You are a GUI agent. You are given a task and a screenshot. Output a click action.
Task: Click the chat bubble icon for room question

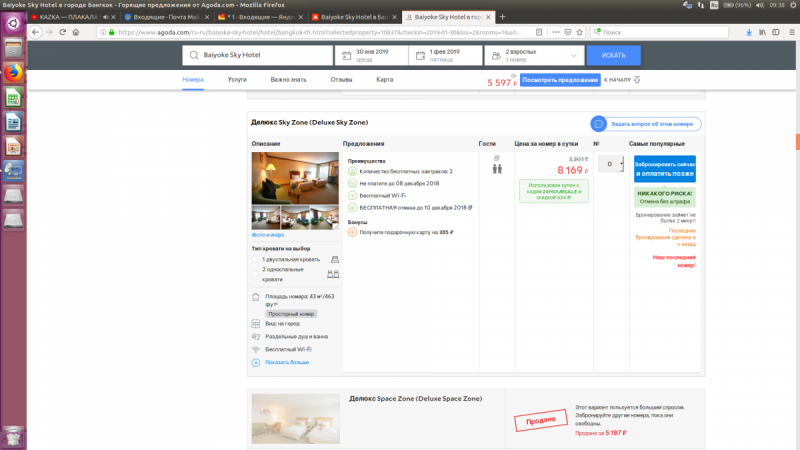pyautogui.click(x=598, y=123)
